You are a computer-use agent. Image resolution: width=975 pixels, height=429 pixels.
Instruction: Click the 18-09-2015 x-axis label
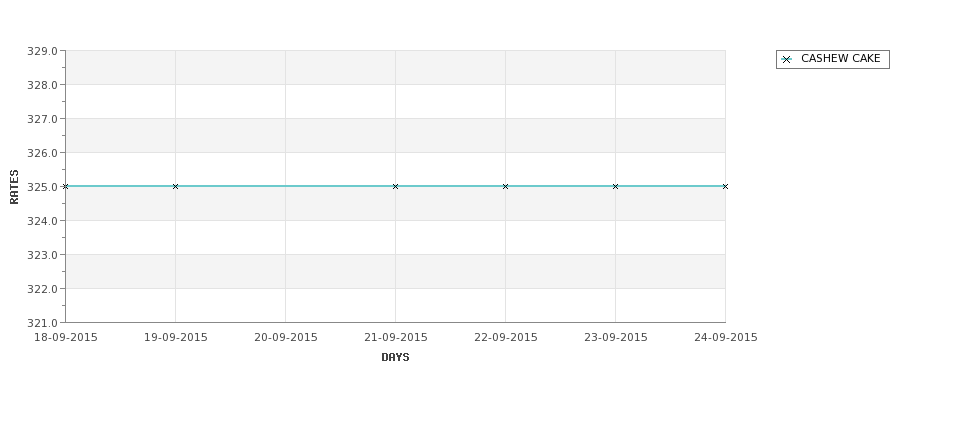[66, 338]
